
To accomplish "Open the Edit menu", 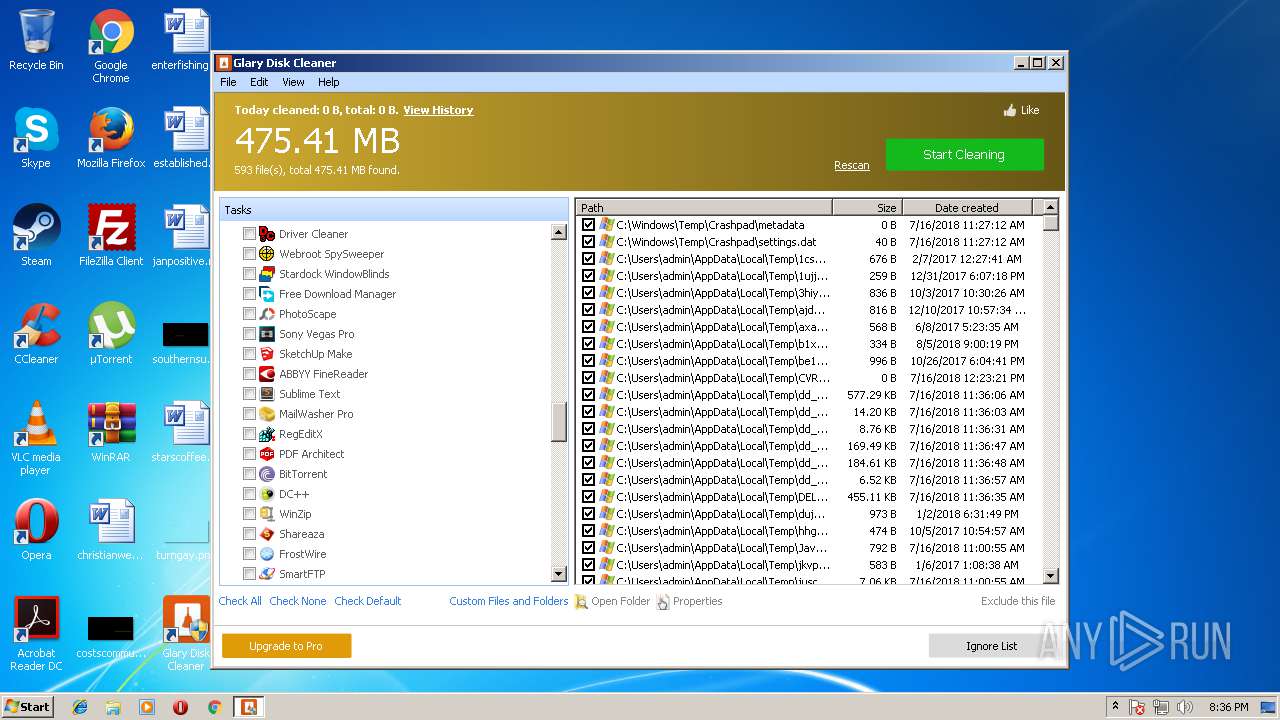I will 259,82.
